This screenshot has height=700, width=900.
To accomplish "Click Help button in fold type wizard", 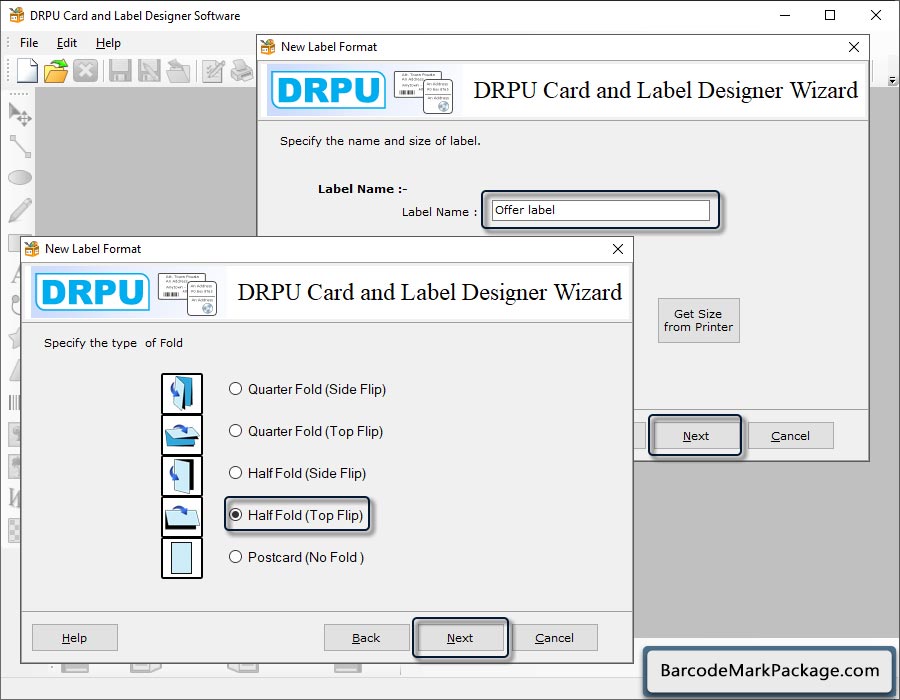I will [x=75, y=637].
